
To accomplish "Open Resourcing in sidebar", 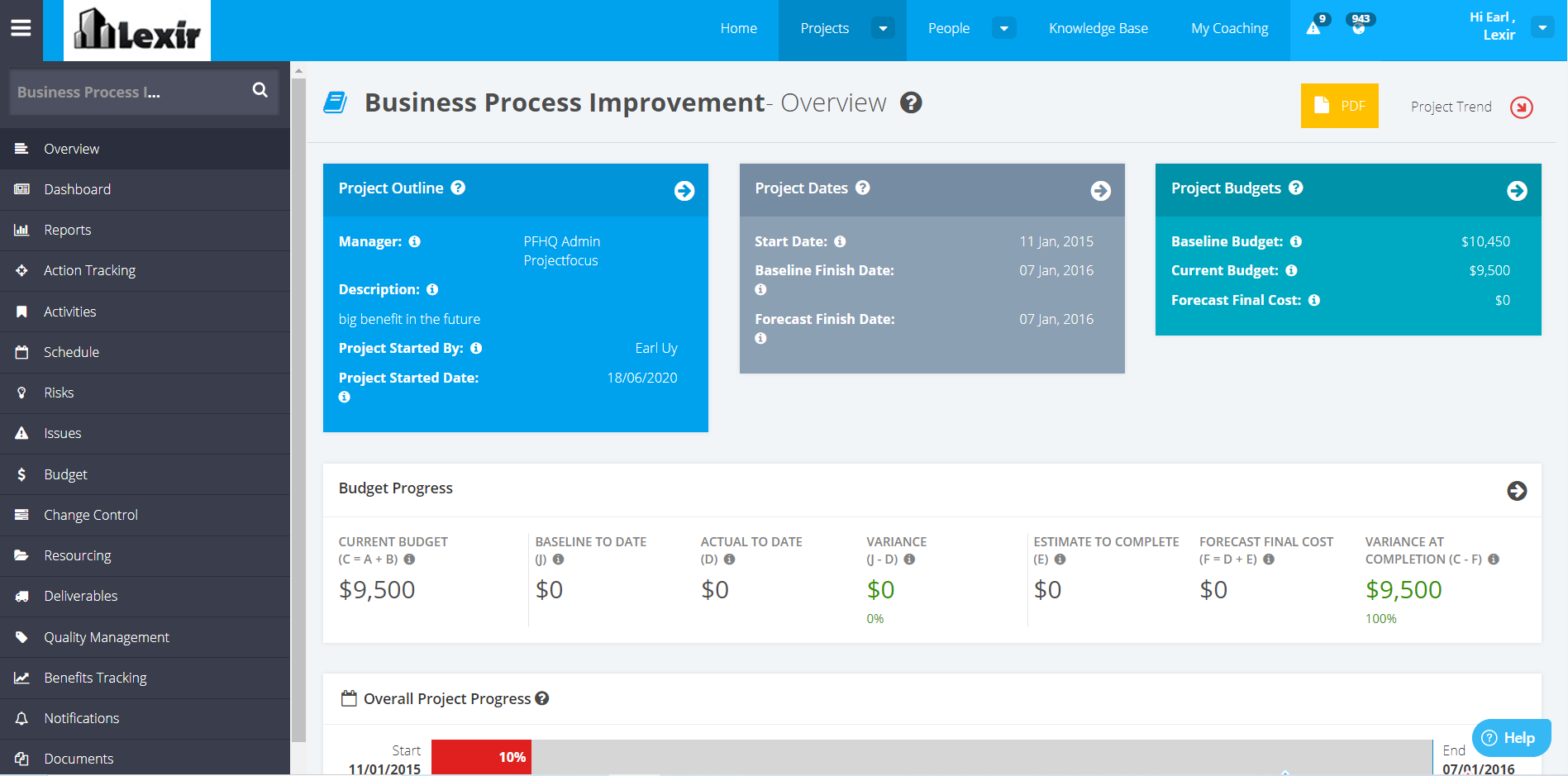I will 145,555.
